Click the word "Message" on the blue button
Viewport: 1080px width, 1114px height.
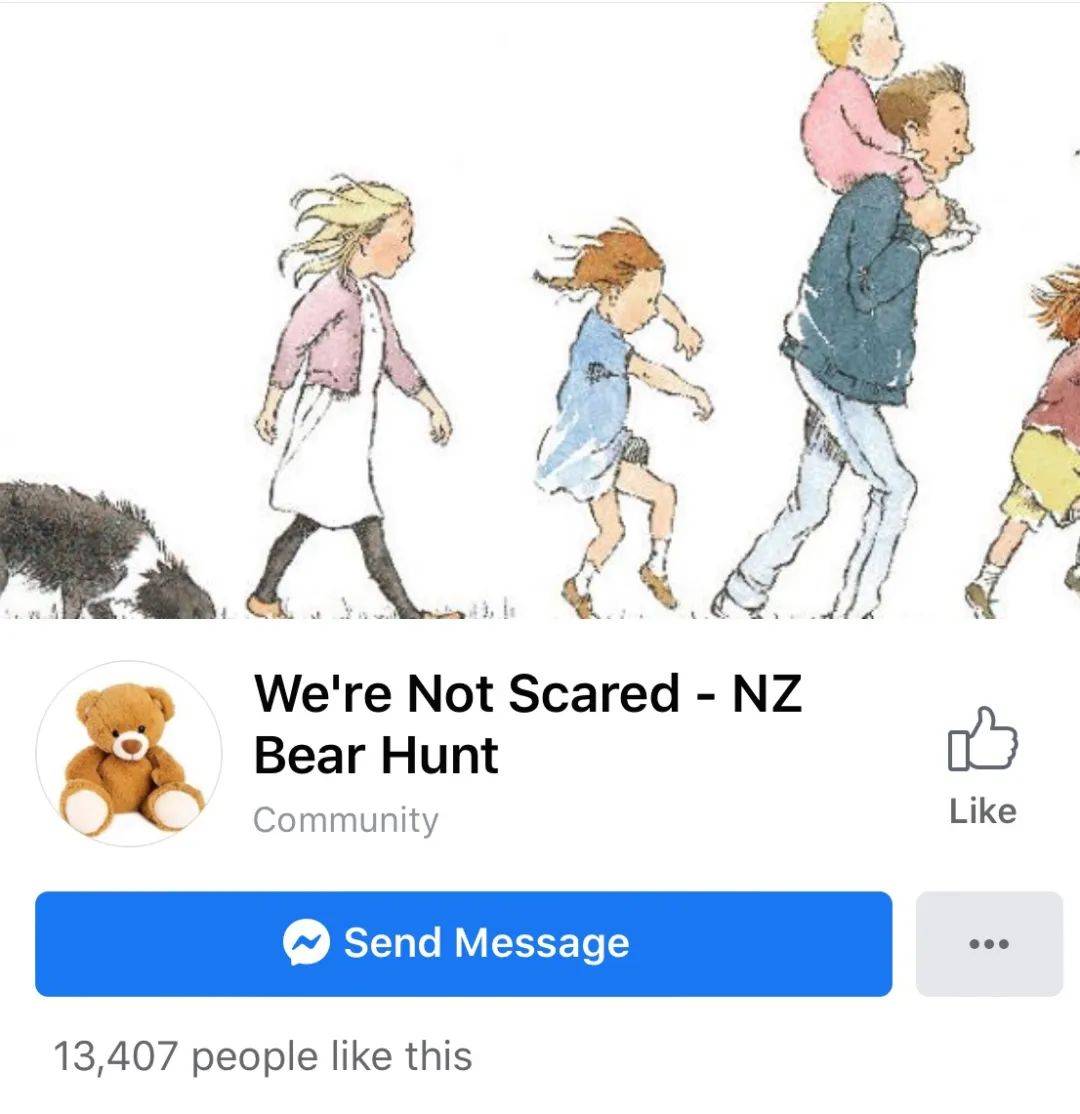pos(541,943)
